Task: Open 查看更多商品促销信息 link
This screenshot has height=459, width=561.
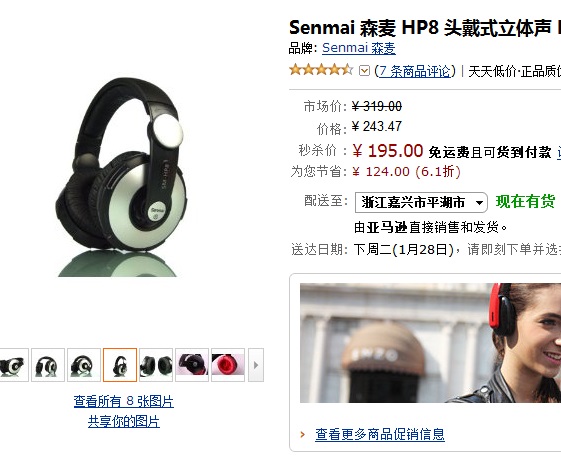Action: click(x=380, y=434)
